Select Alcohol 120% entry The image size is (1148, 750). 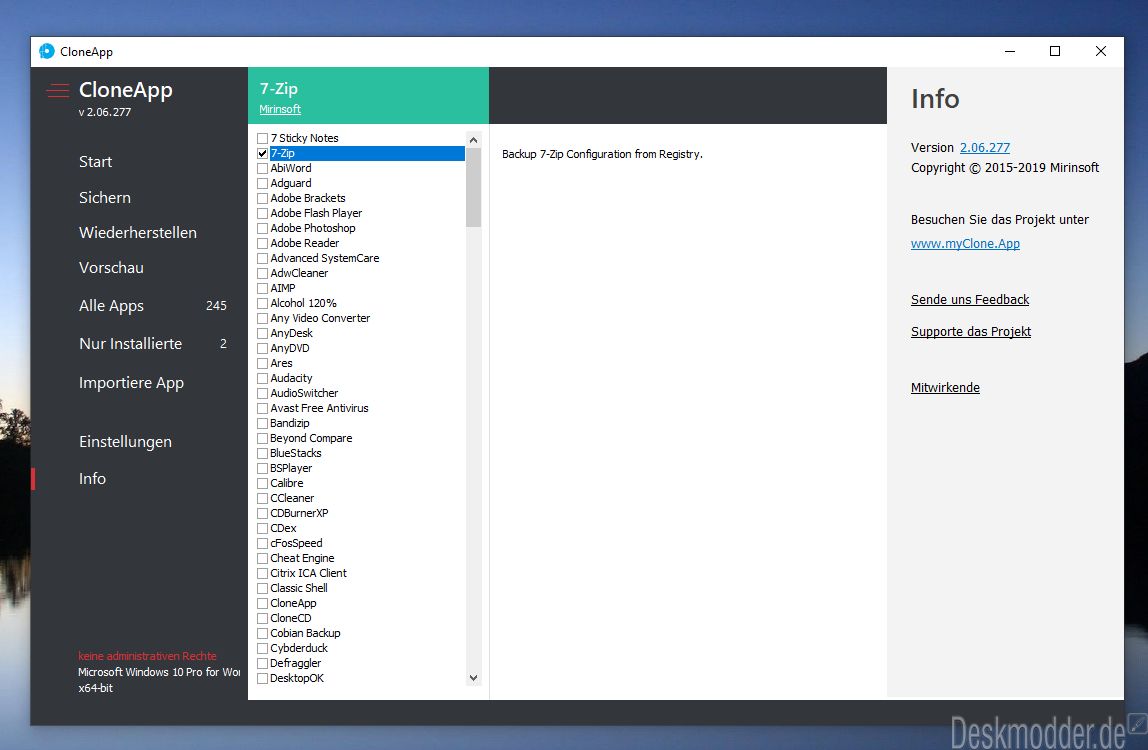coord(303,303)
